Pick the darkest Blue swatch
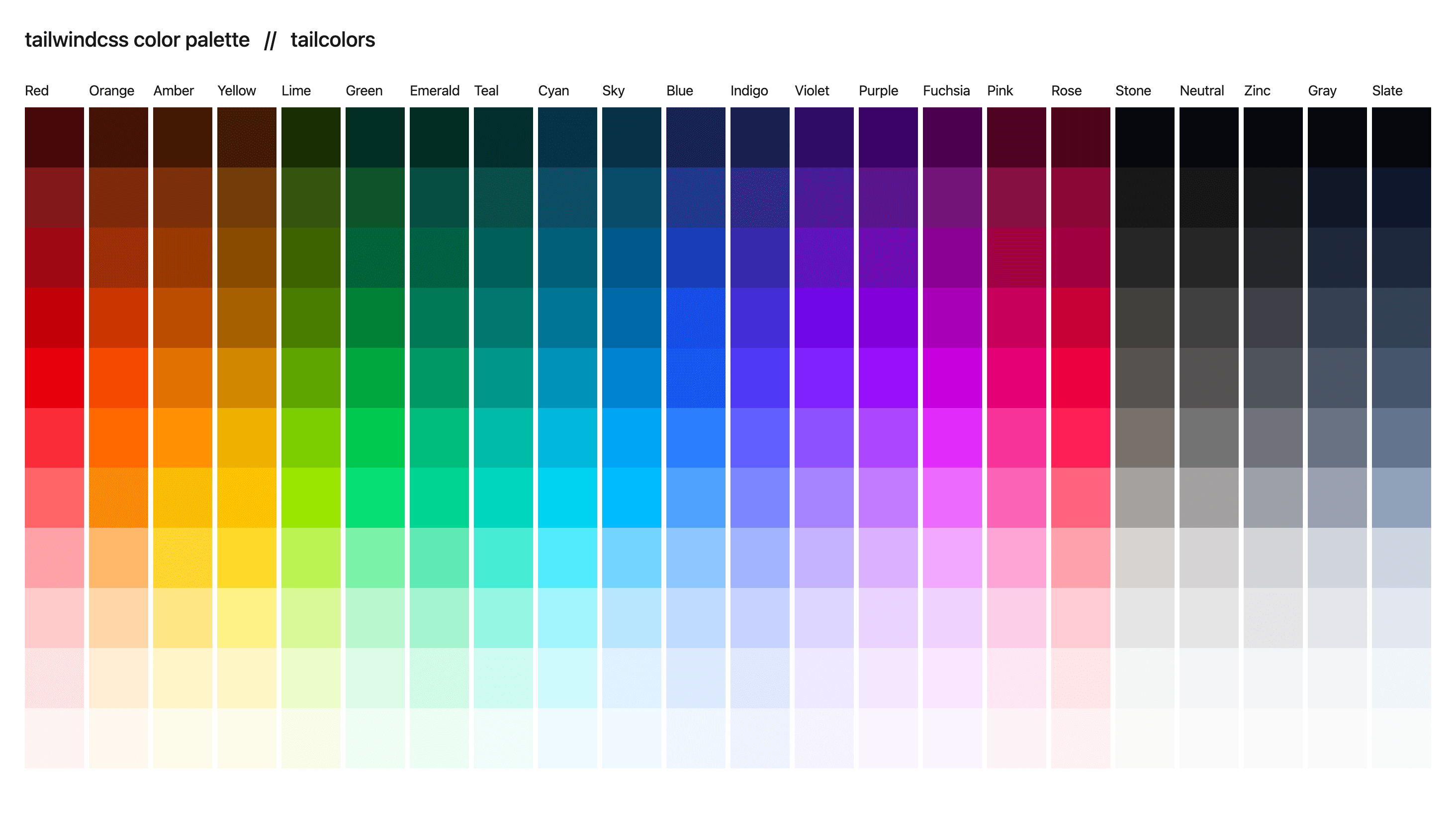Viewport: 1456px width, 822px height. click(x=696, y=137)
